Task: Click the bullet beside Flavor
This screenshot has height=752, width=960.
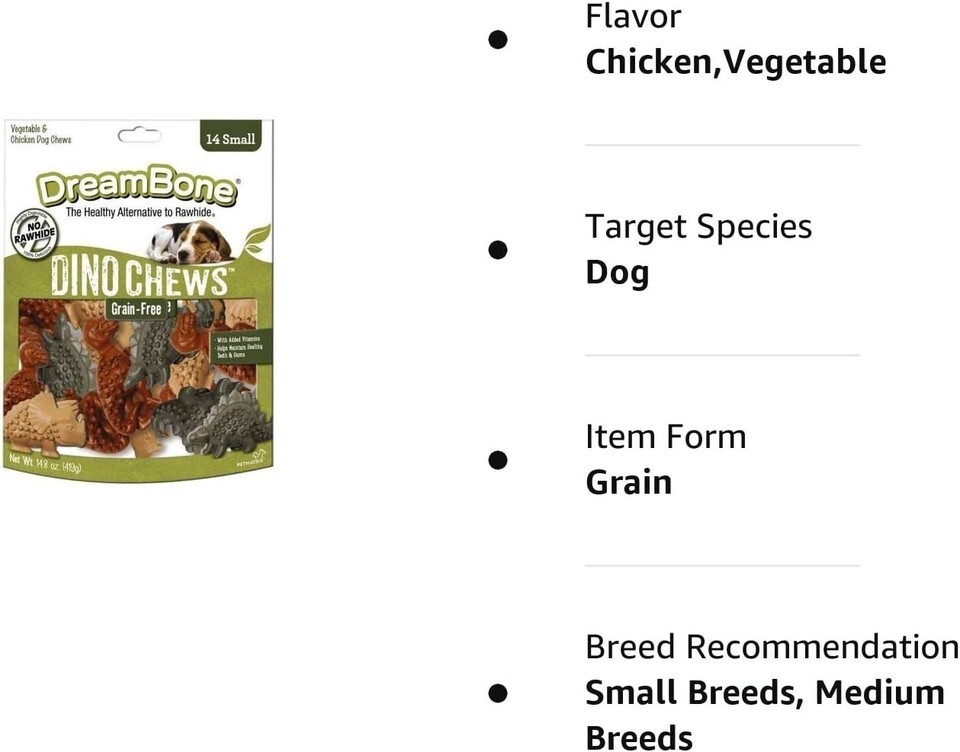Action: click(x=498, y=40)
